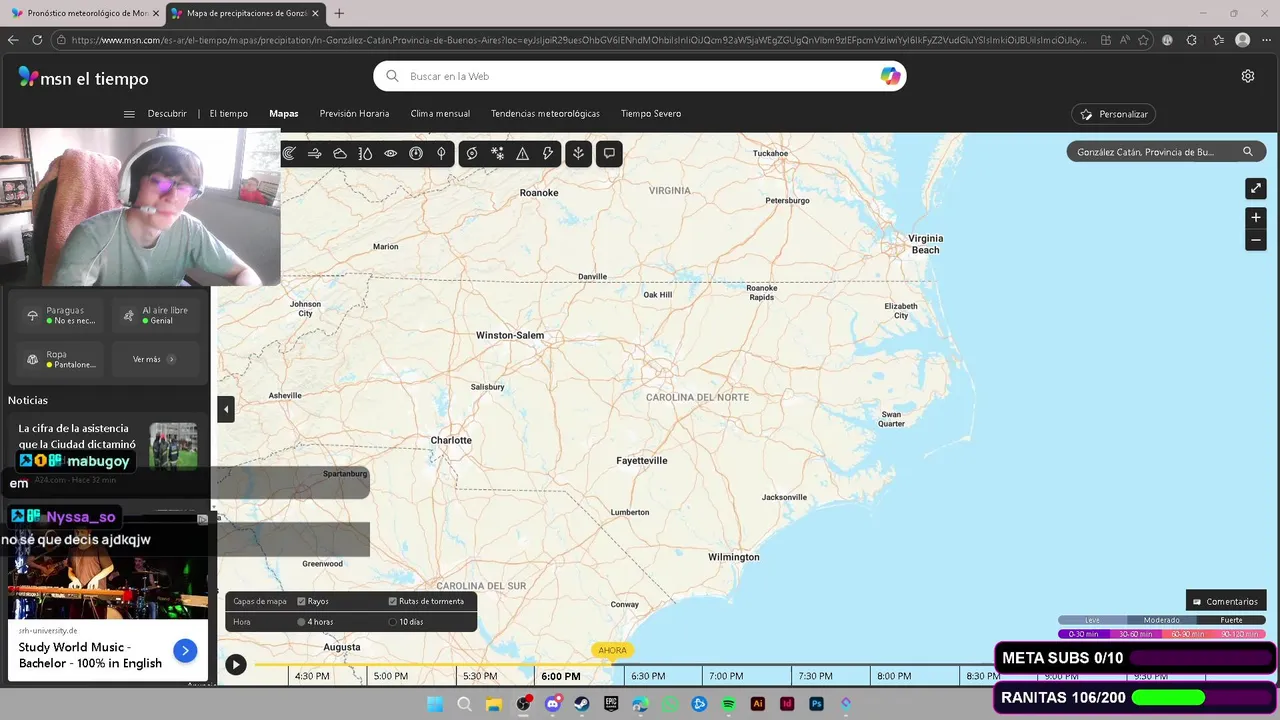Open the news article about la asistencia
1280x720 pixels.
pos(77,436)
